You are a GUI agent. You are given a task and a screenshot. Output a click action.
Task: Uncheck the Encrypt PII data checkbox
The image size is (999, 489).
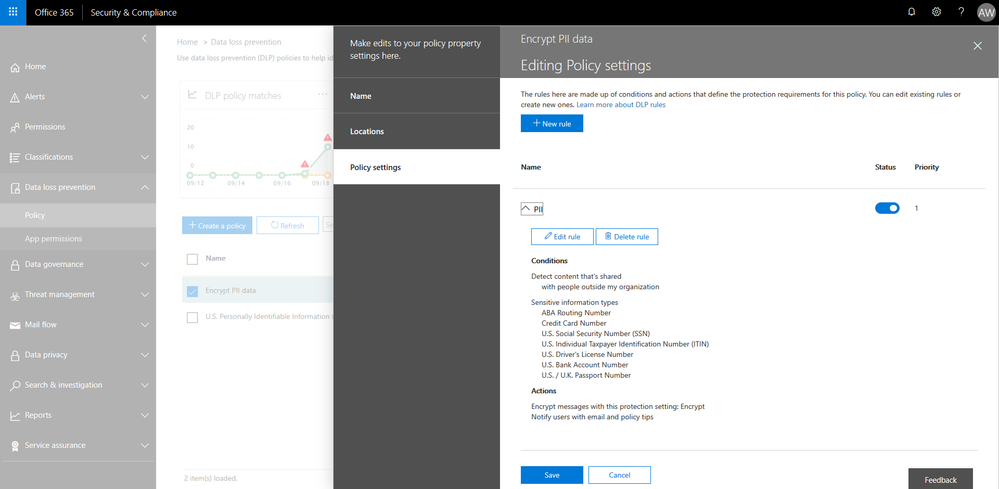pyautogui.click(x=192, y=291)
